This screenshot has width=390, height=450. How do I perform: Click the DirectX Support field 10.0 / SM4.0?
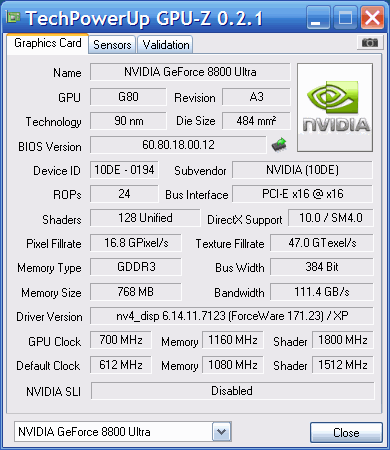click(x=331, y=218)
